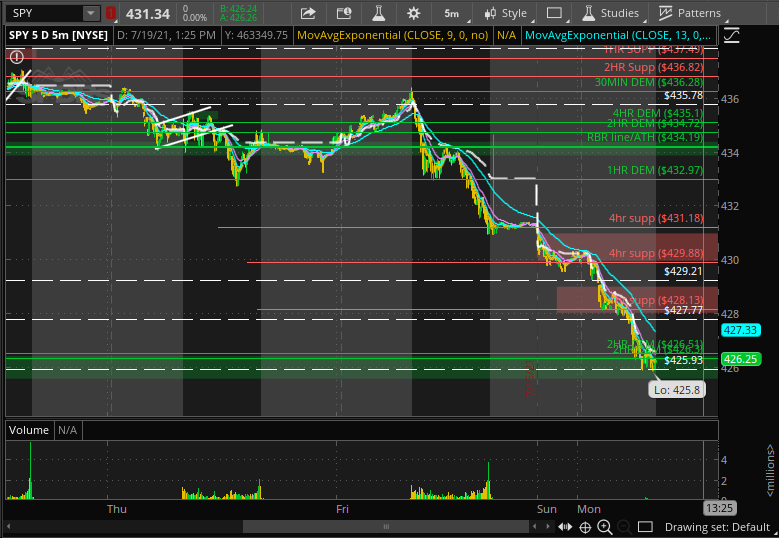Screen dimensions: 779x538
Task: Open the flask icon left of the gear
Action: (x=379, y=13)
